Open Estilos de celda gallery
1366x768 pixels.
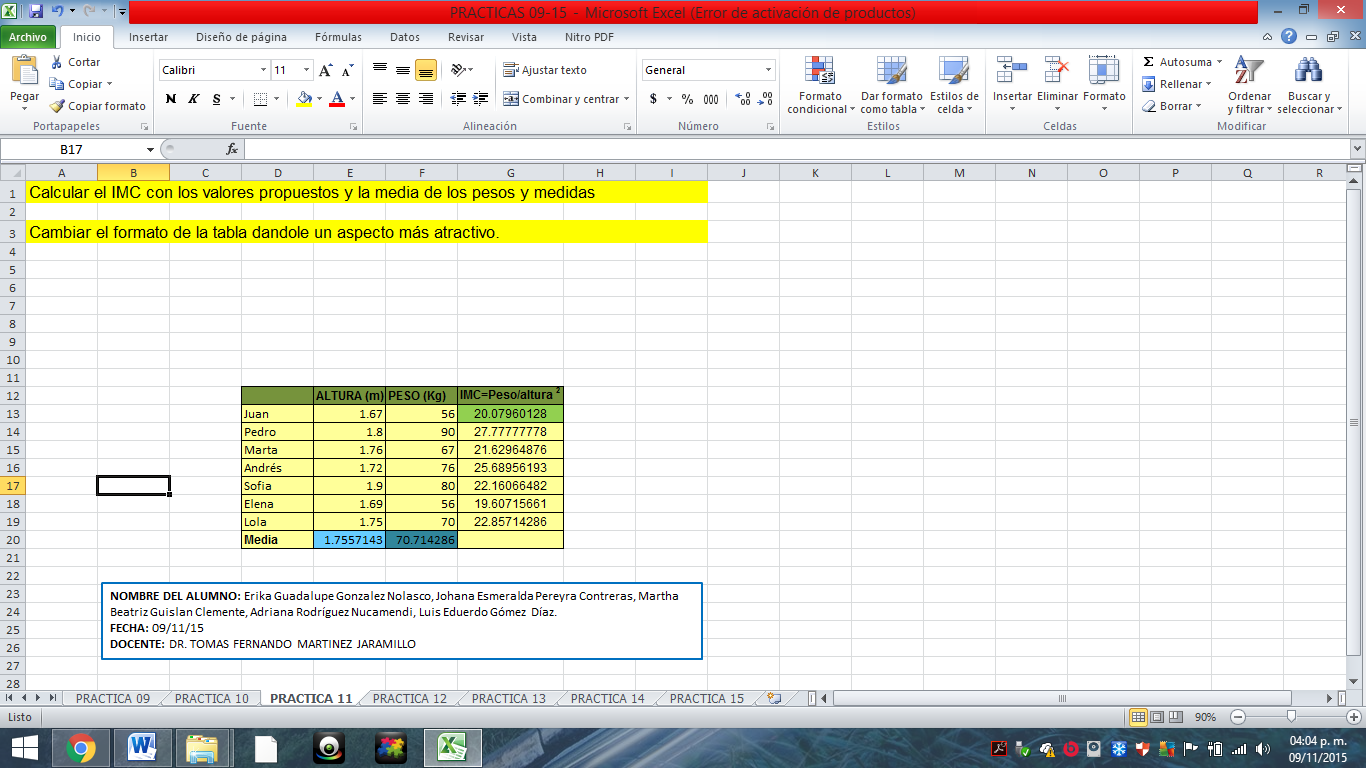point(953,85)
